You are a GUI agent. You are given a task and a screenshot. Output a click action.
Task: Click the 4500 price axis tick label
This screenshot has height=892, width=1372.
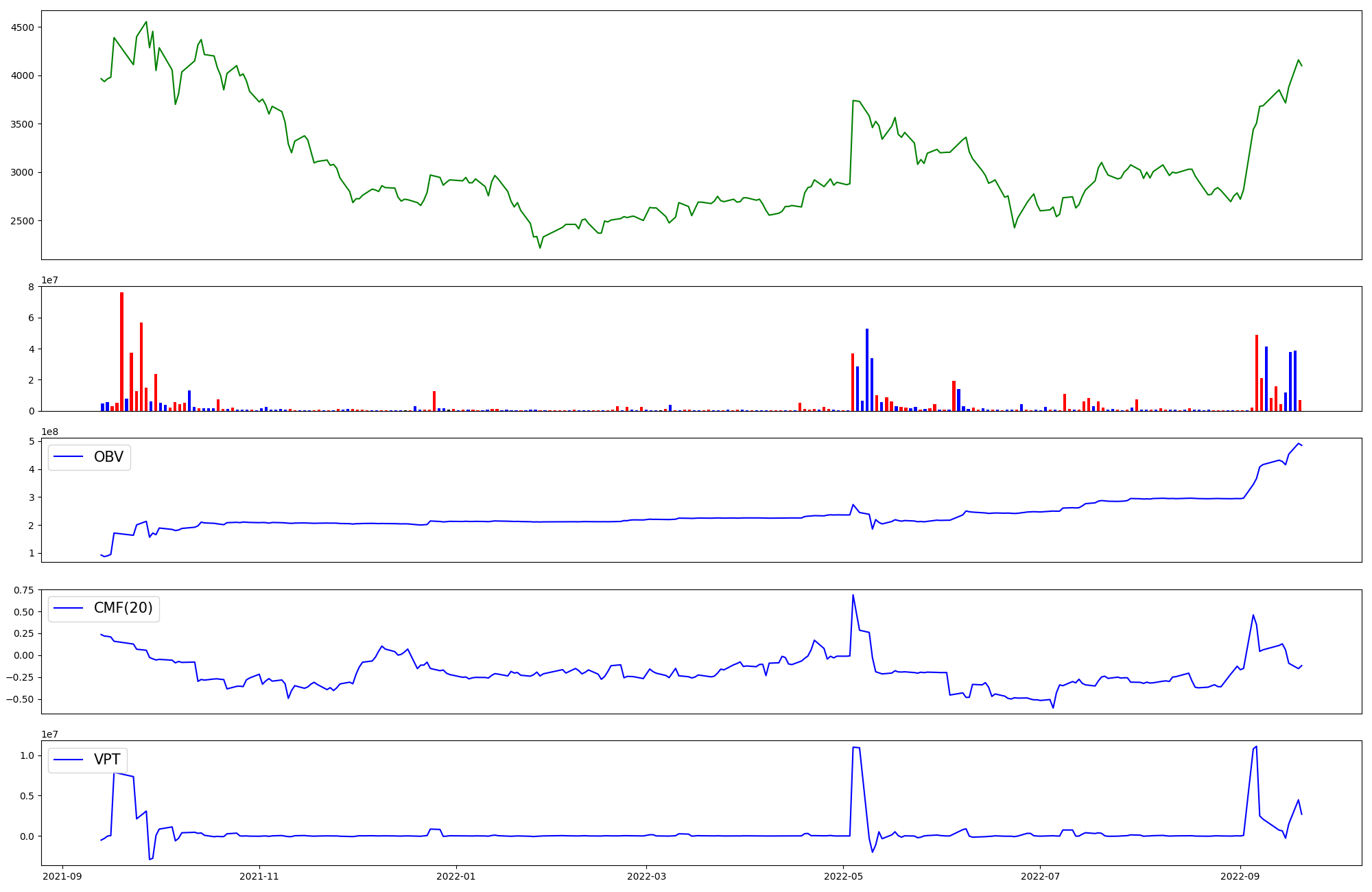tap(22, 27)
